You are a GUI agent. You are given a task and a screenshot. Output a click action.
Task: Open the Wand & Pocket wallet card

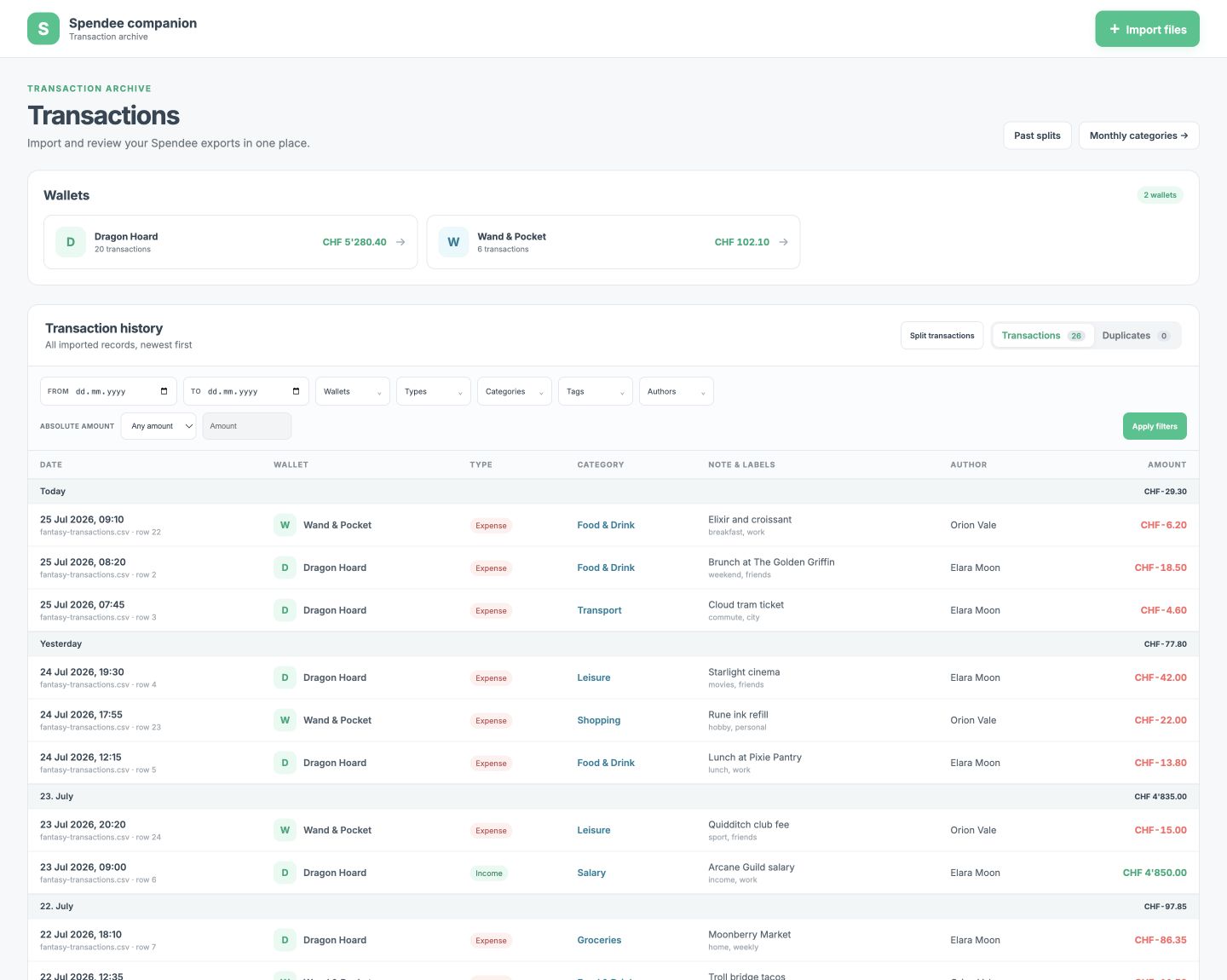click(613, 242)
